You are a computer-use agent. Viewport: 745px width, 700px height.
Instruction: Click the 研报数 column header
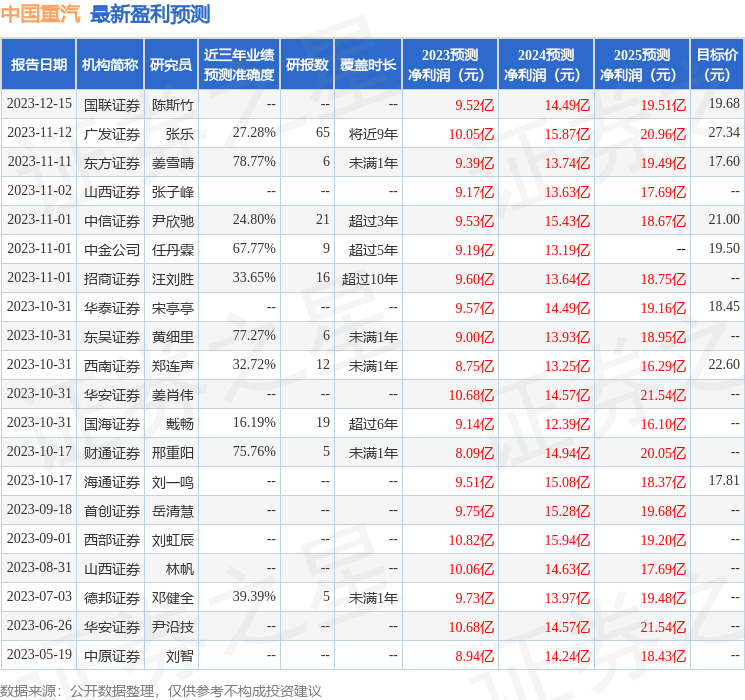pos(307,64)
